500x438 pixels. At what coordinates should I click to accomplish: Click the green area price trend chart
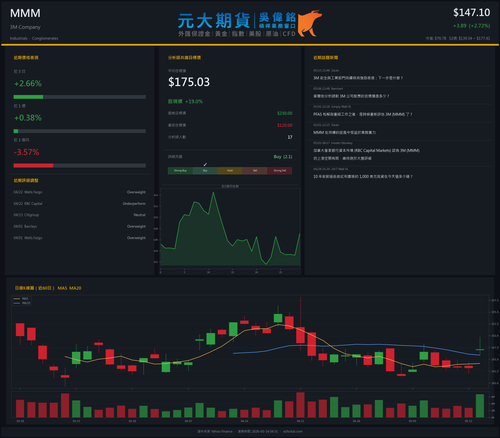pos(230,228)
